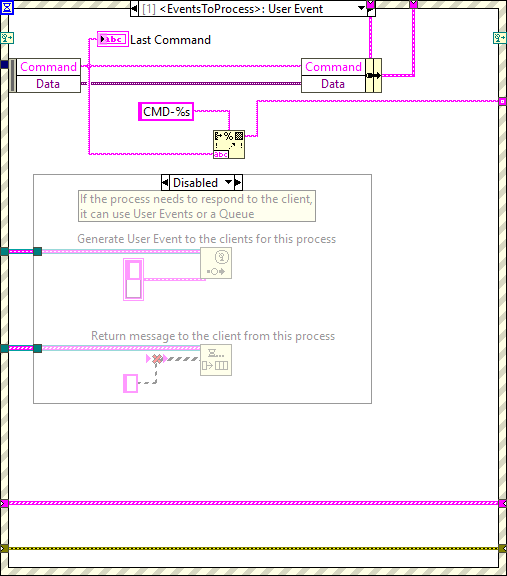Click the small pink constant below the type cast
This screenshot has height=576, width=507.
tap(130, 384)
